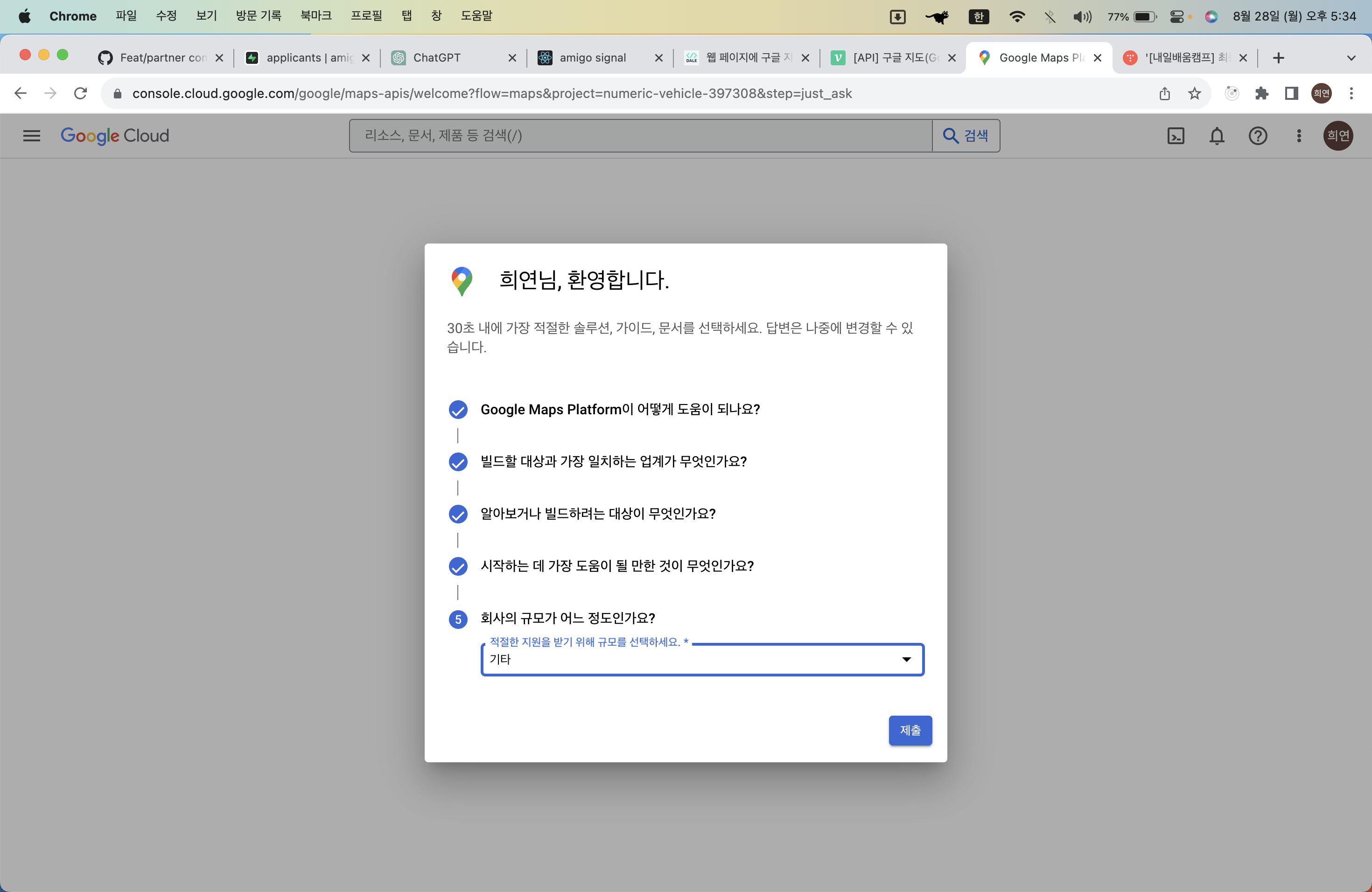Bookmark this page with the star
Screen dimensions: 1372x892
coord(1195,93)
